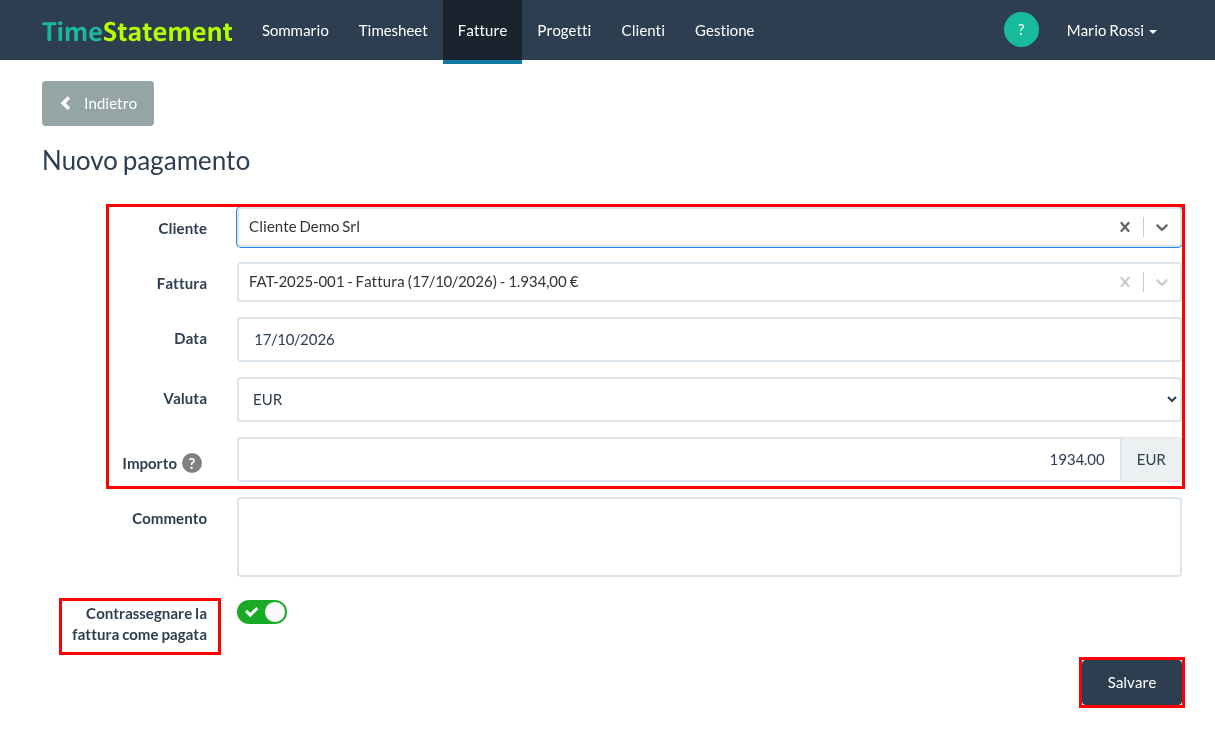
Task: Clear the Cliente selection with the X
Action: (1125, 227)
